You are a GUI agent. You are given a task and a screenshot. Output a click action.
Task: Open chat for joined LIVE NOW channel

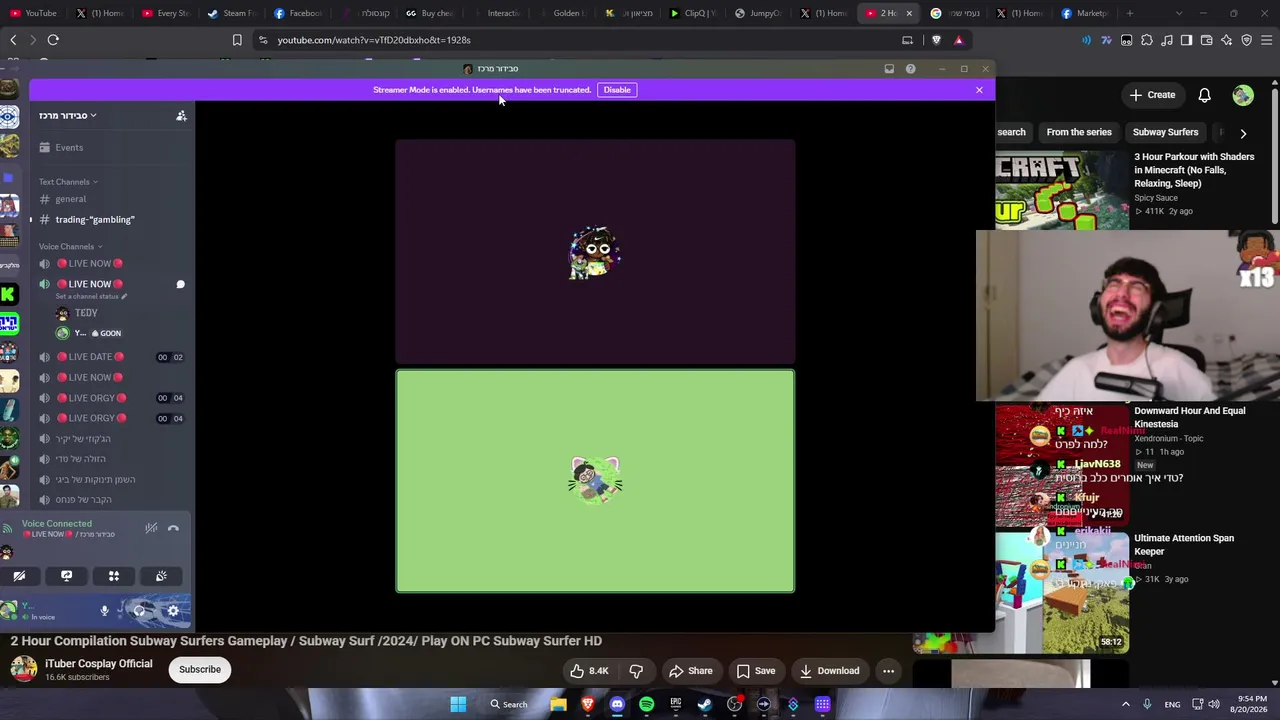click(180, 284)
